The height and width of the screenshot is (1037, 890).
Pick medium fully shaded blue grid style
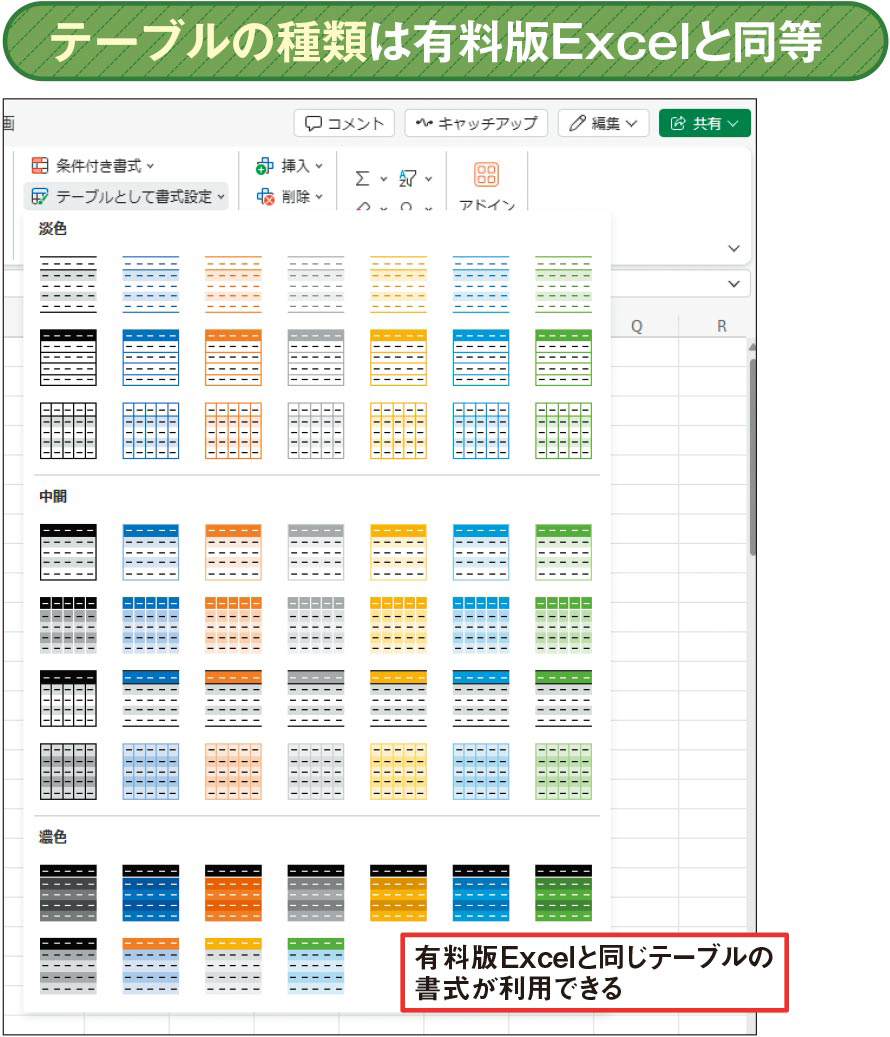click(x=151, y=771)
